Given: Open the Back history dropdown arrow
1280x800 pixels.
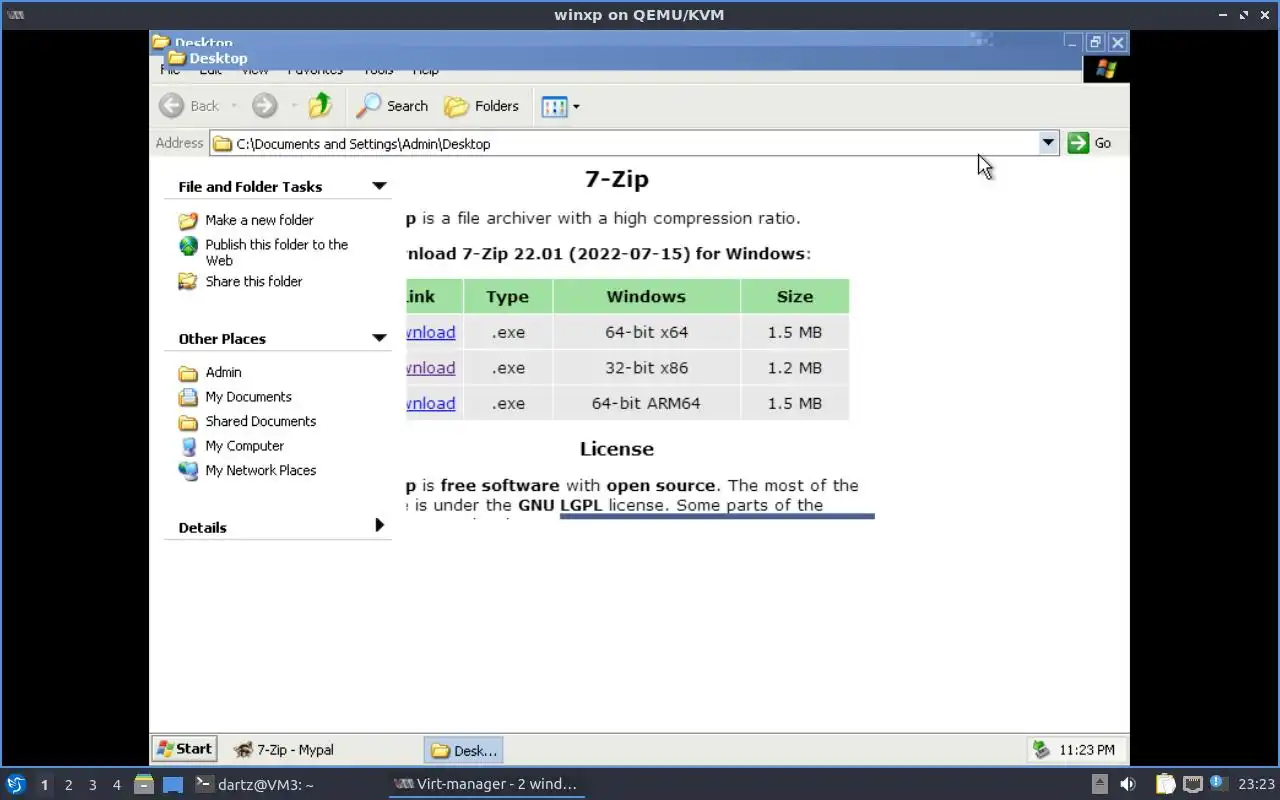Looking at the screenshot, I should coord(234,106).
